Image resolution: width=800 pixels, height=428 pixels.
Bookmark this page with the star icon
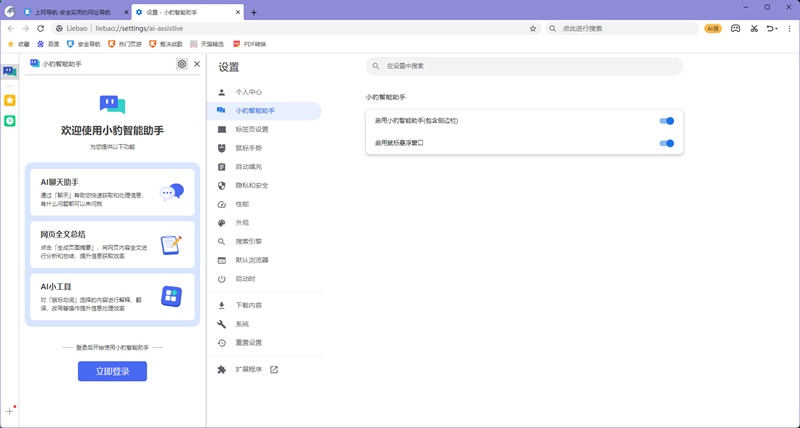point(533,29)
